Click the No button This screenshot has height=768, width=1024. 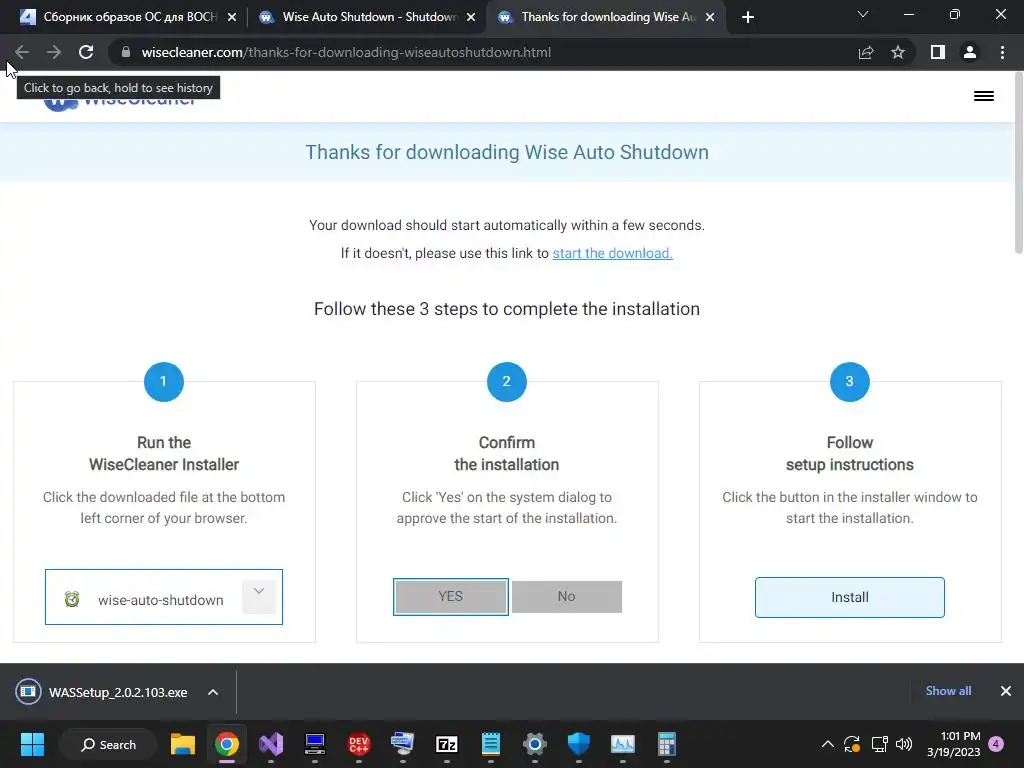(567, 596)
